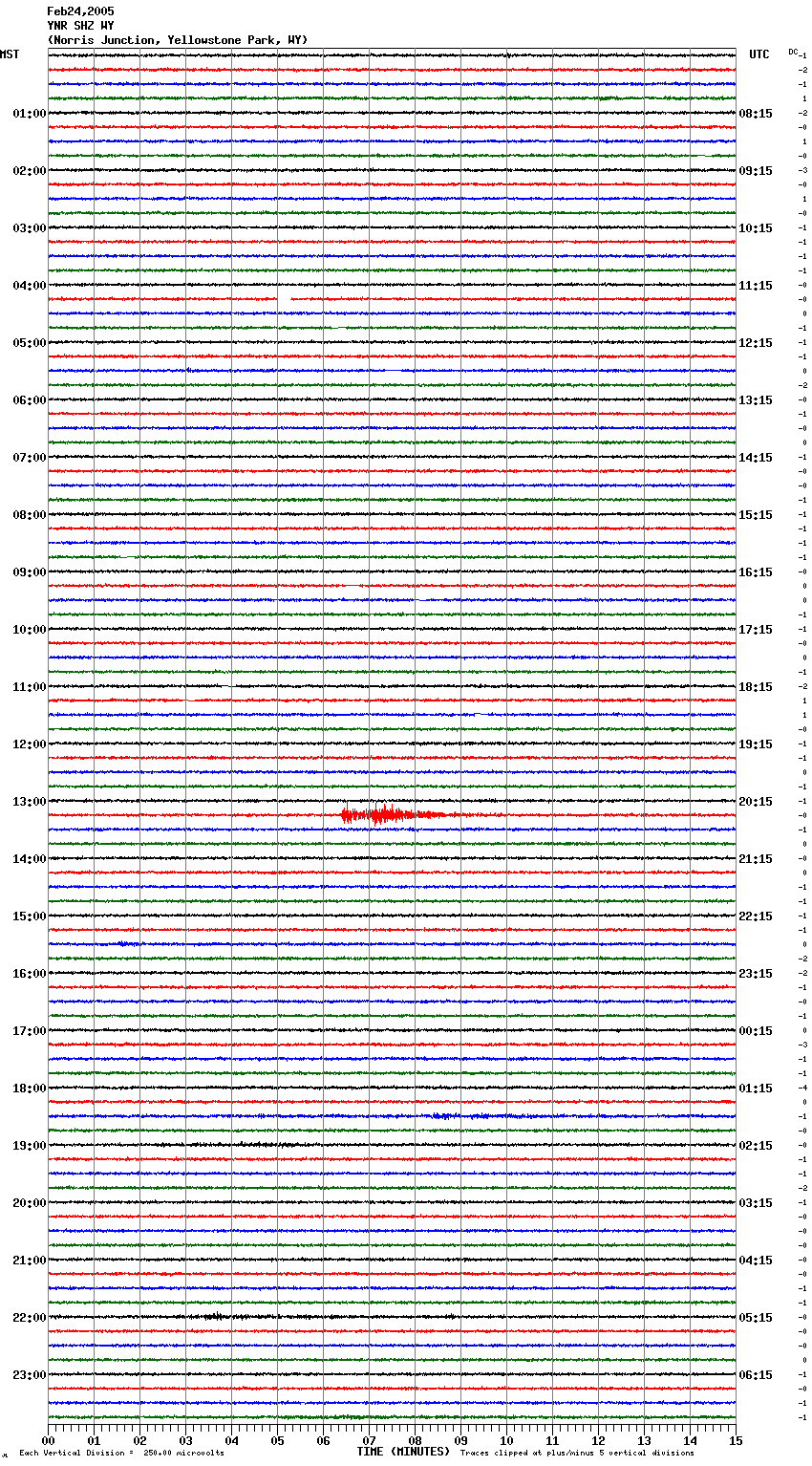This screenshot has height=1466, width=812.
Task: Click minute tick 11 on the bottom axis
Action: [552, 1440]
